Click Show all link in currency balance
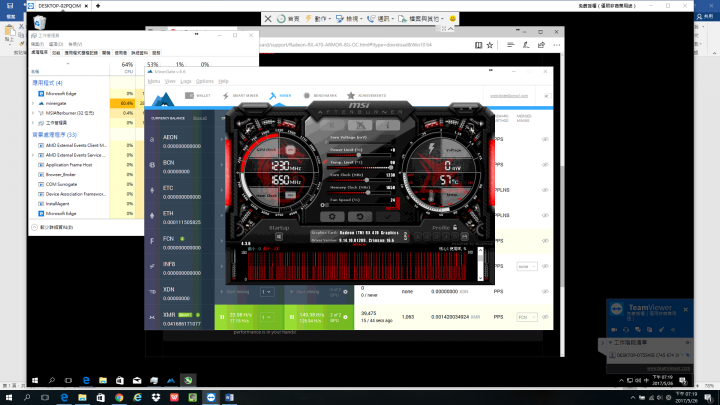This screenshot has width=720, height=405. tap(200, 118)
